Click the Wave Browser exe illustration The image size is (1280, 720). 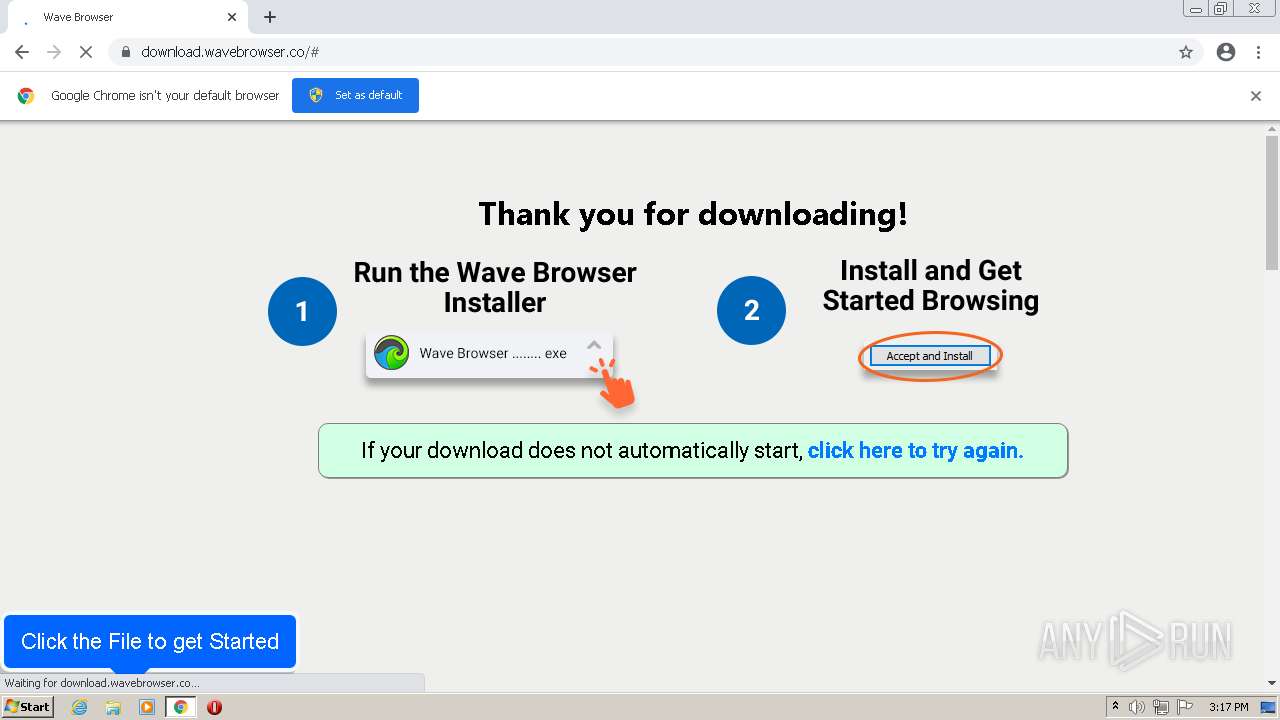coord(490,354)
